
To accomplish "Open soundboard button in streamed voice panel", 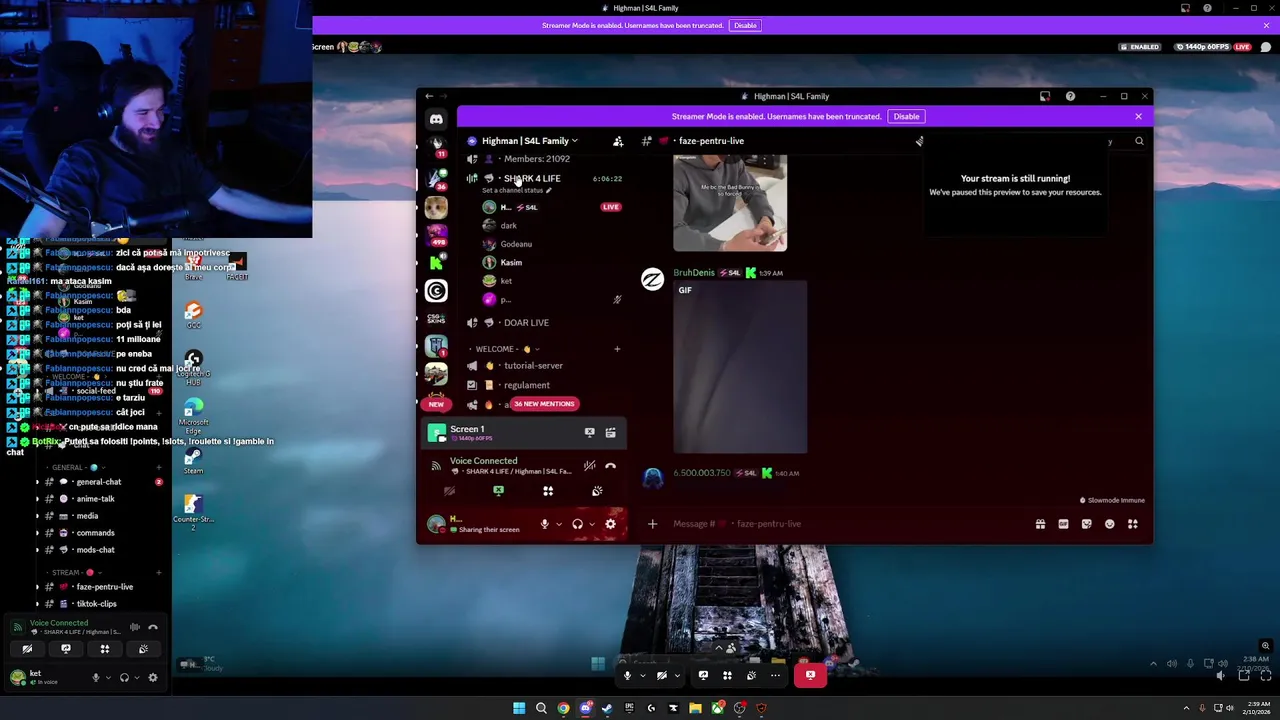I will [597, 491].
